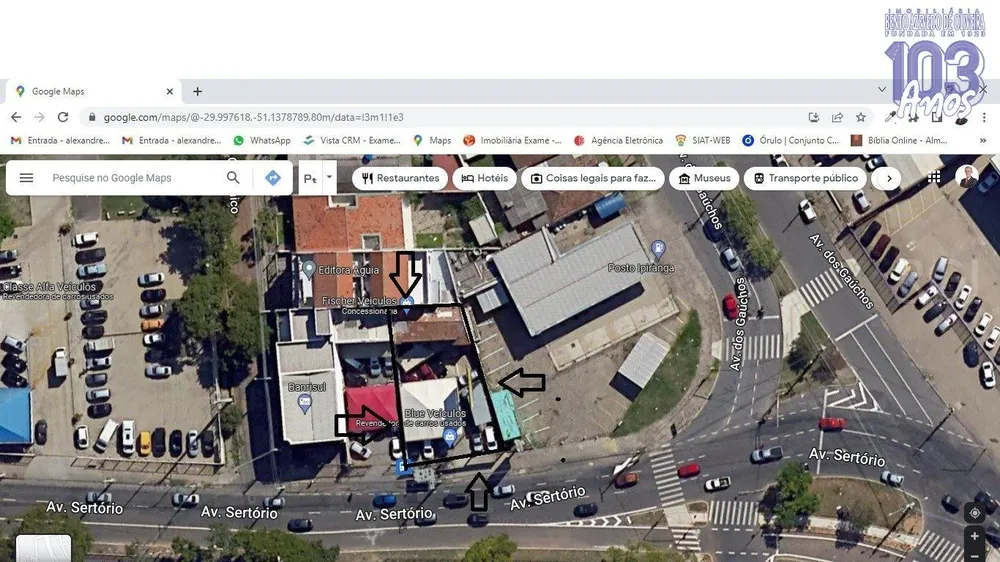Open the map layers thumbnail
The height and width of the screenshot is (562, 1000).
click(43, 549)
